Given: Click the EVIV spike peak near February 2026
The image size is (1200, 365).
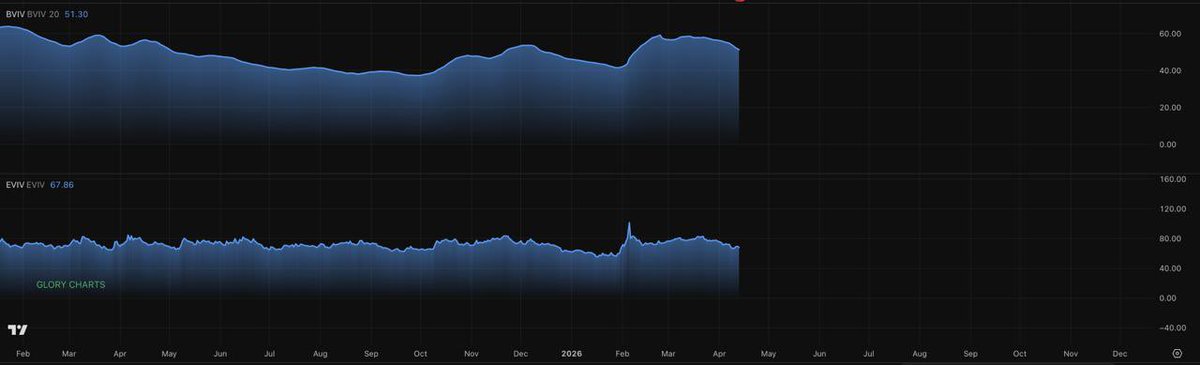Looking at the screenshot, I should coord(628,223).
